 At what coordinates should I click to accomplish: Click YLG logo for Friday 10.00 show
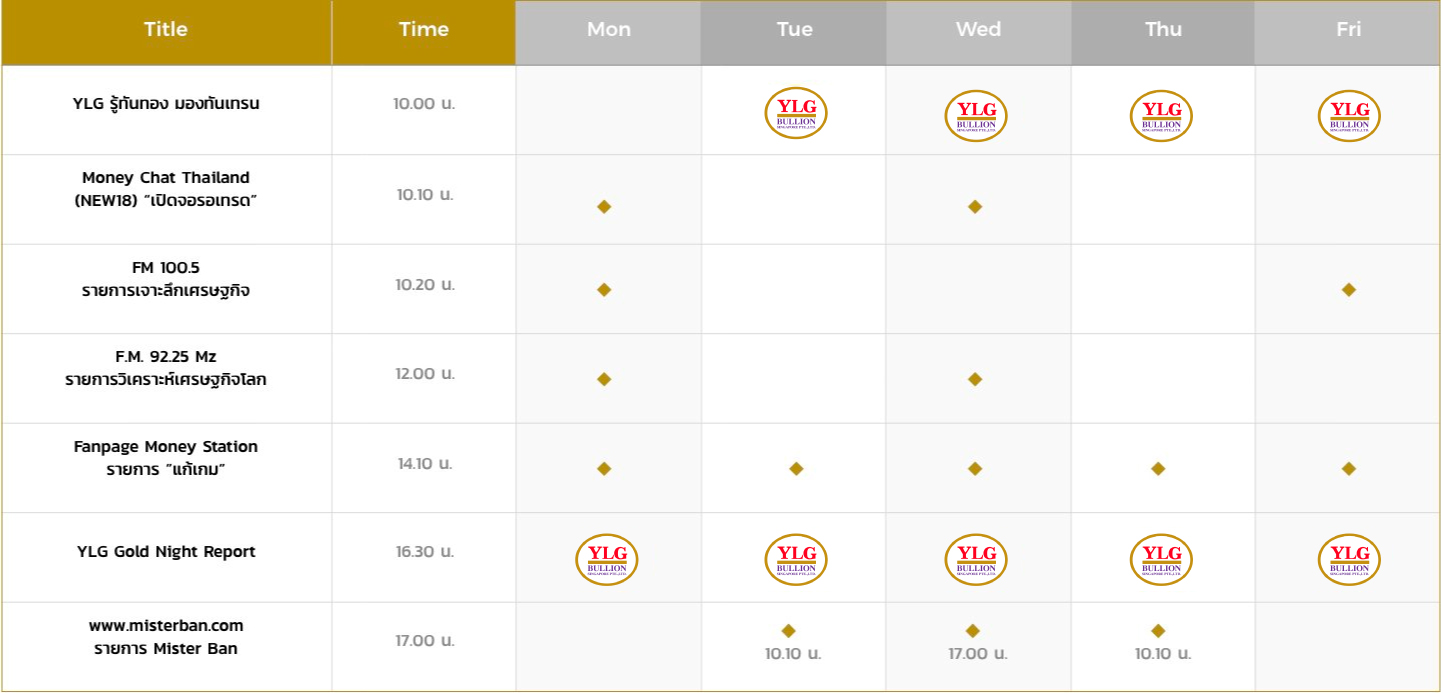[x=1349, y=115]
